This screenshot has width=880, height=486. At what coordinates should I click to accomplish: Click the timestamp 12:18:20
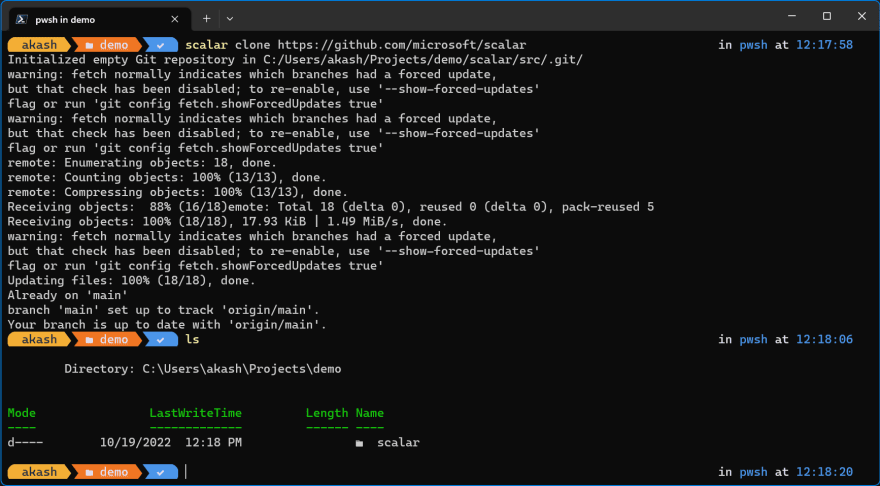tap(824, 472)
